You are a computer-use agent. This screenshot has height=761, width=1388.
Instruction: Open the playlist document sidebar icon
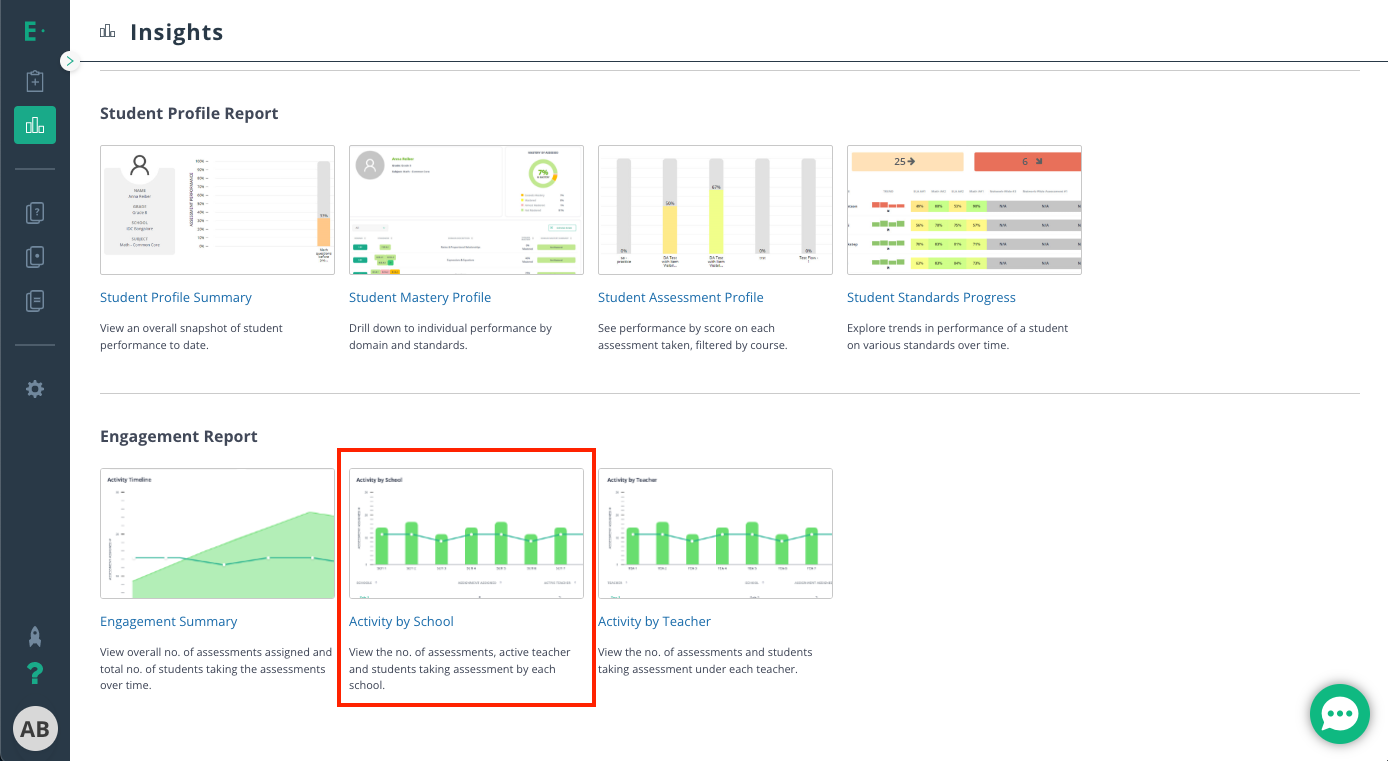tap(35, 300)
